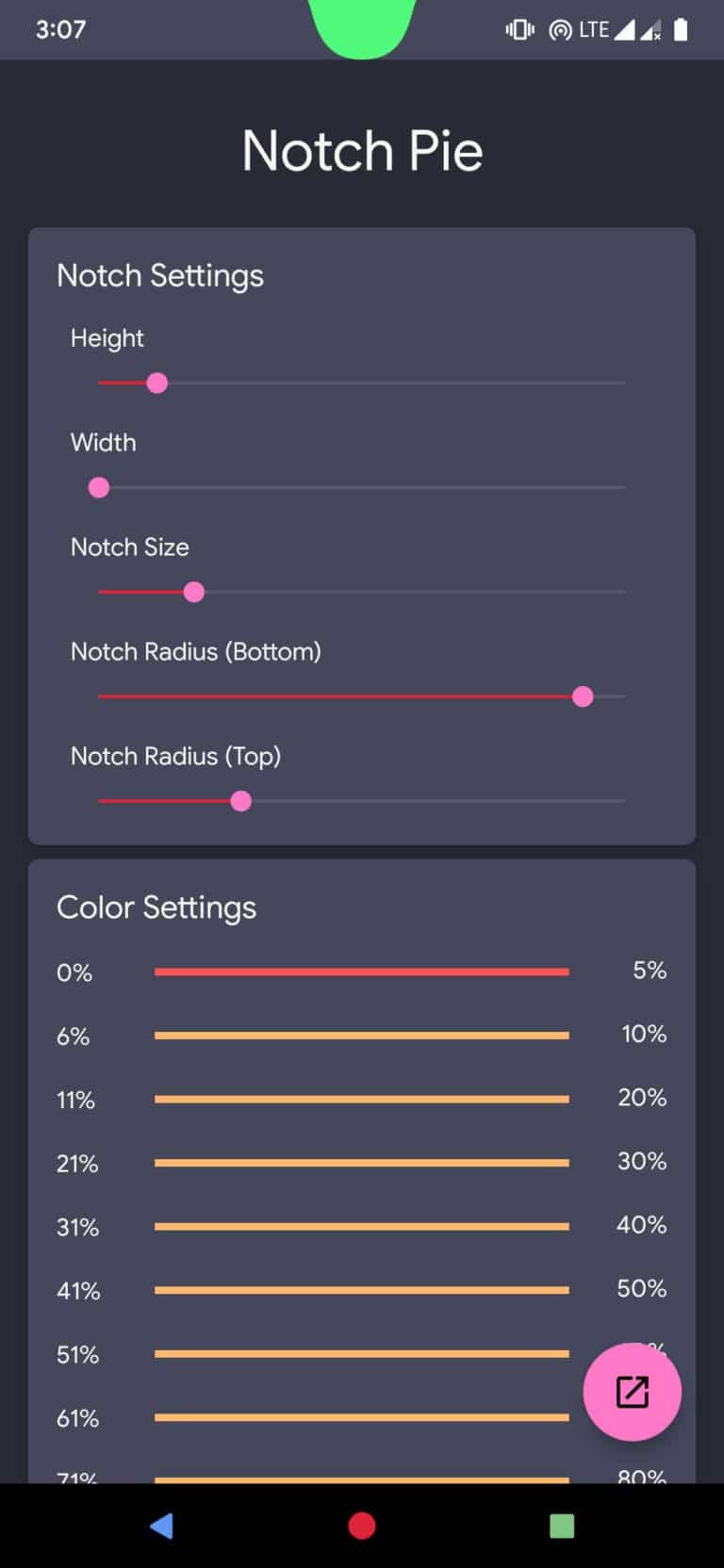Select the 6% to 10% color bar
The image size is (724, 1568).
point(362,1036)
